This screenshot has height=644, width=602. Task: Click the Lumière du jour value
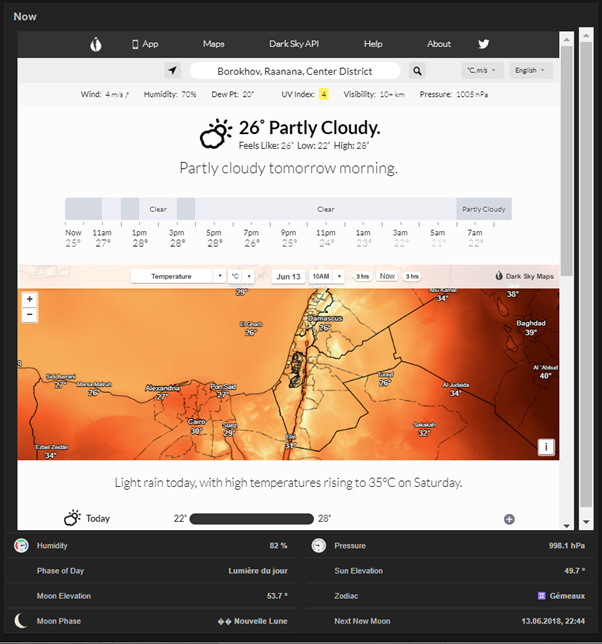coord(258,570)
